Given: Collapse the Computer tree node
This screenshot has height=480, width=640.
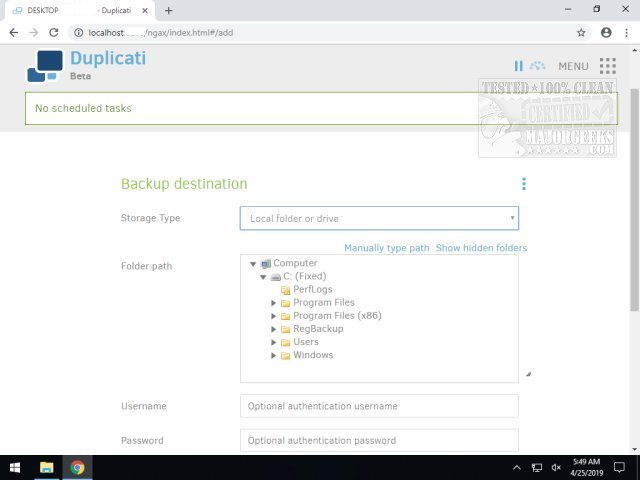Looking at the screenshot, I should tap(253, 264).
